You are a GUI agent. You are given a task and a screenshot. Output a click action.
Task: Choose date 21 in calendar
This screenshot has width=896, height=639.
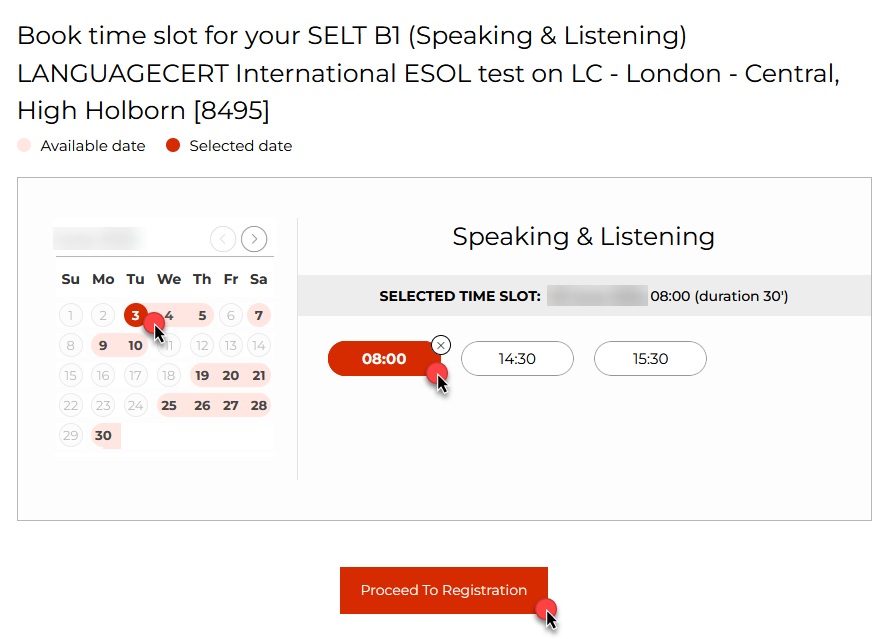point(259,376)
